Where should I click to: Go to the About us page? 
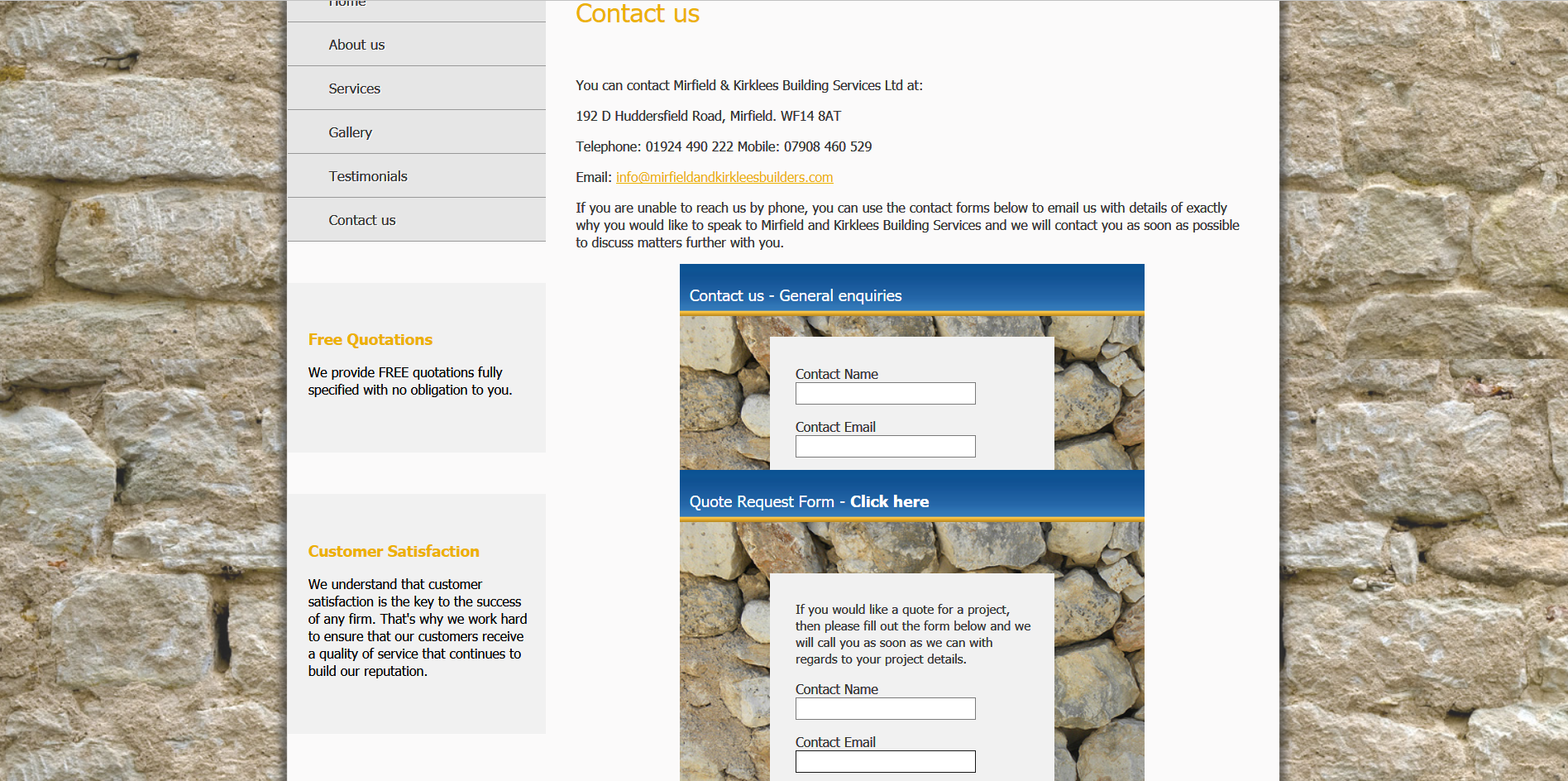[356, 45]
